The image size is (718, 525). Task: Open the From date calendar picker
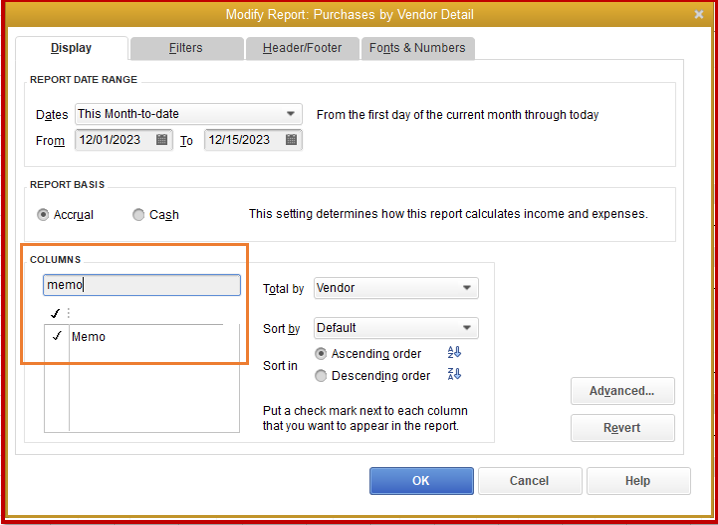coord(162,140)
